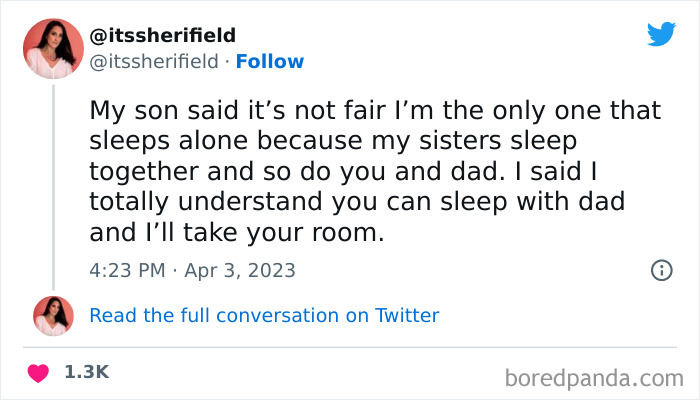Click the tweet's last line "and I'll take your room."
Image resolution: width=700 pixels, height=400 pixels.
[237, 233]
